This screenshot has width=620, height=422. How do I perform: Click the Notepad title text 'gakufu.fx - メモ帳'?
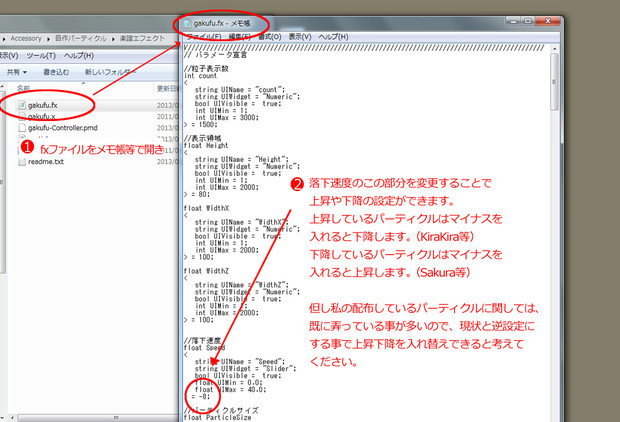221,23
